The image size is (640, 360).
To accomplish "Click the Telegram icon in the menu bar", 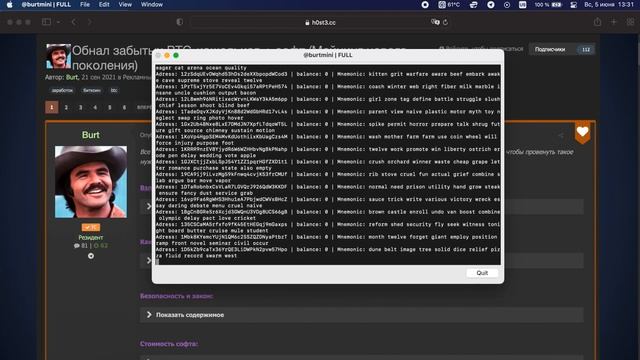I will coord(491,4).
